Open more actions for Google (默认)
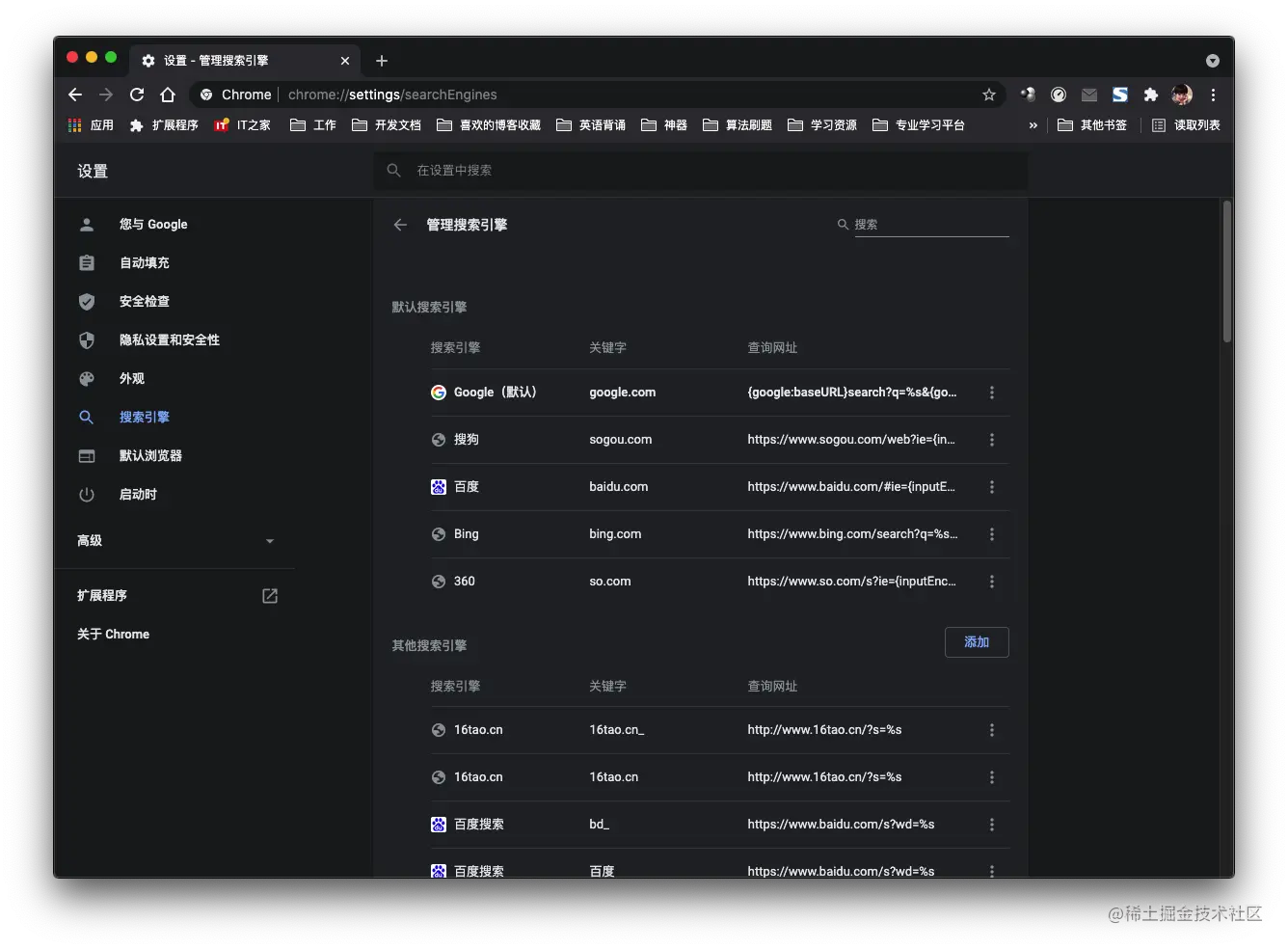 click(x=992, y=393)
